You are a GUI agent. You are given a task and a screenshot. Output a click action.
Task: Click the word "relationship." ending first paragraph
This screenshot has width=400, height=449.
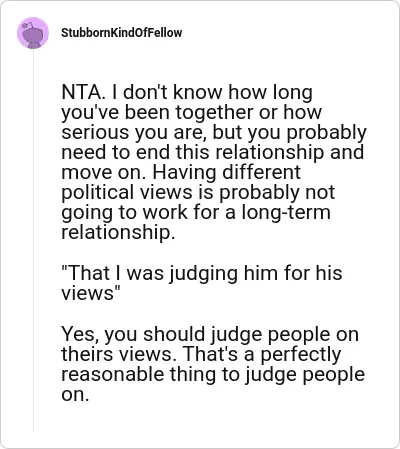[x=118, y=232]
